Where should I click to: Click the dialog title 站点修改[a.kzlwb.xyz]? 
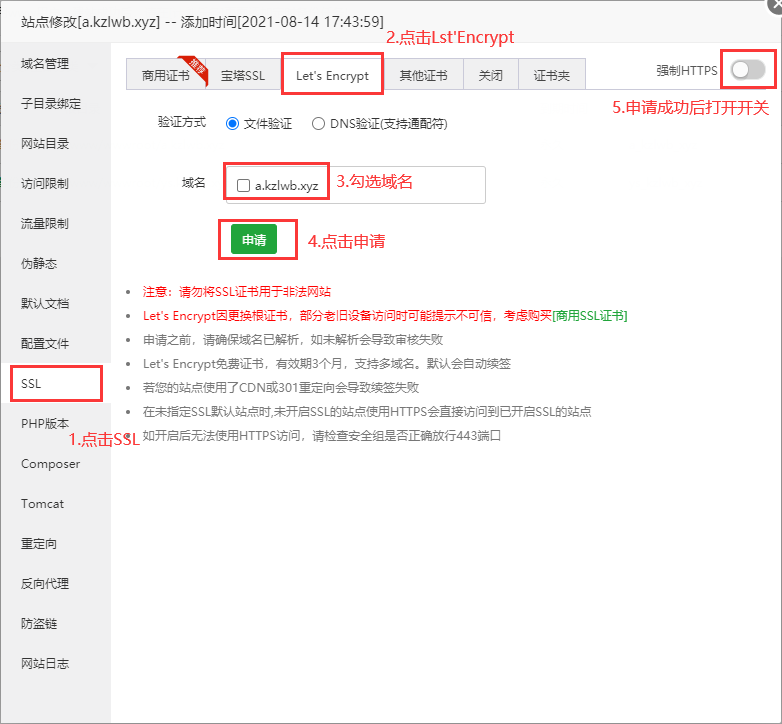[x=90, y=22]
